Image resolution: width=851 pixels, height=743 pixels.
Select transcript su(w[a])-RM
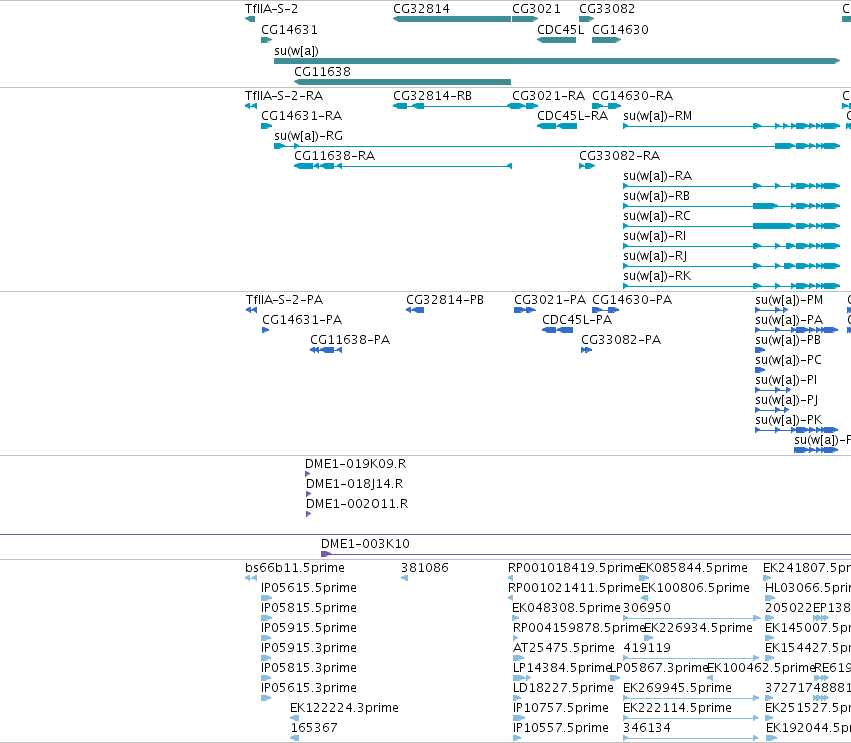[657, 116]
